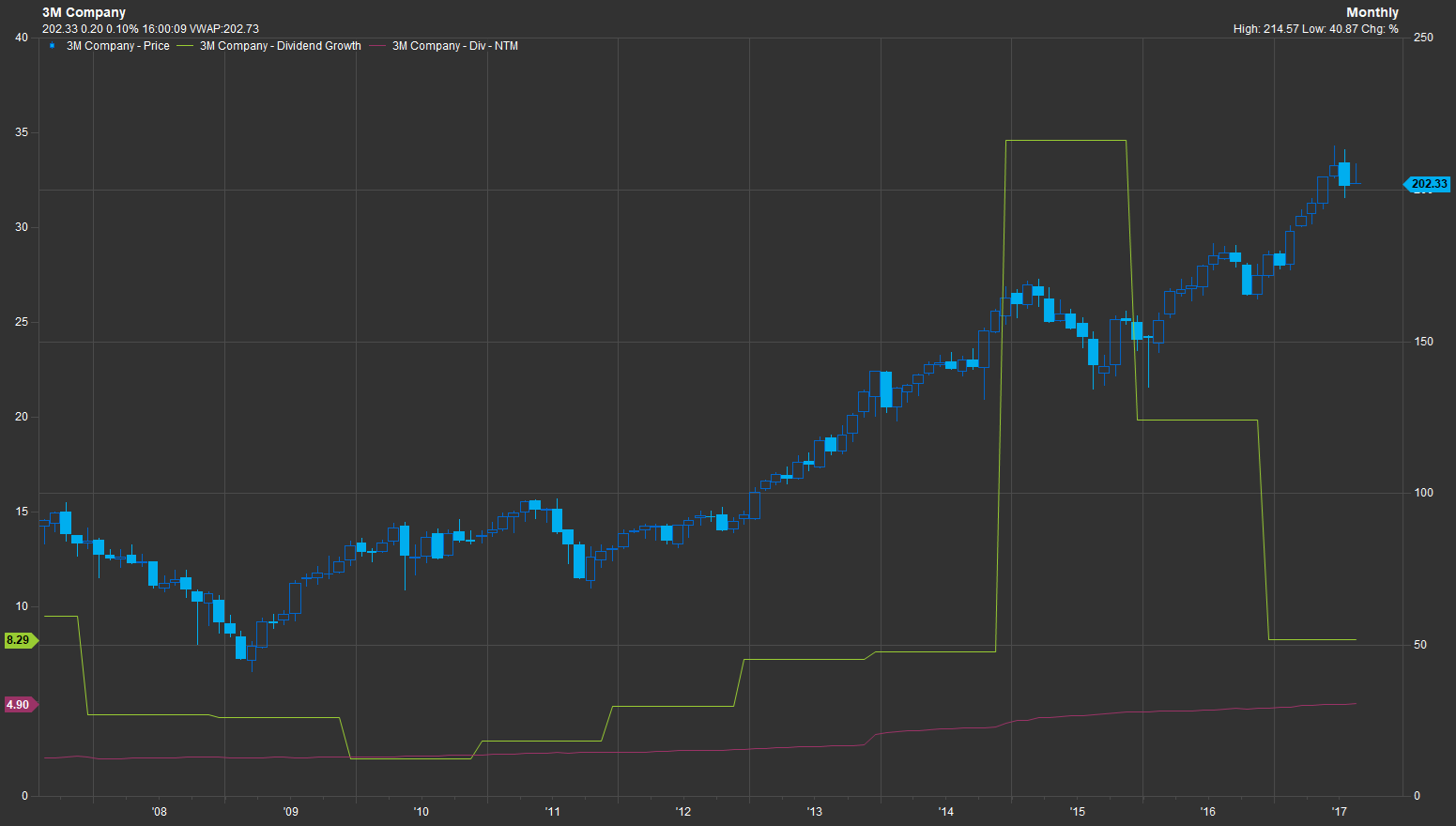Click the 10 label on left axis
This screenshot has width=1456, height=826.
[x=22, y=606]
